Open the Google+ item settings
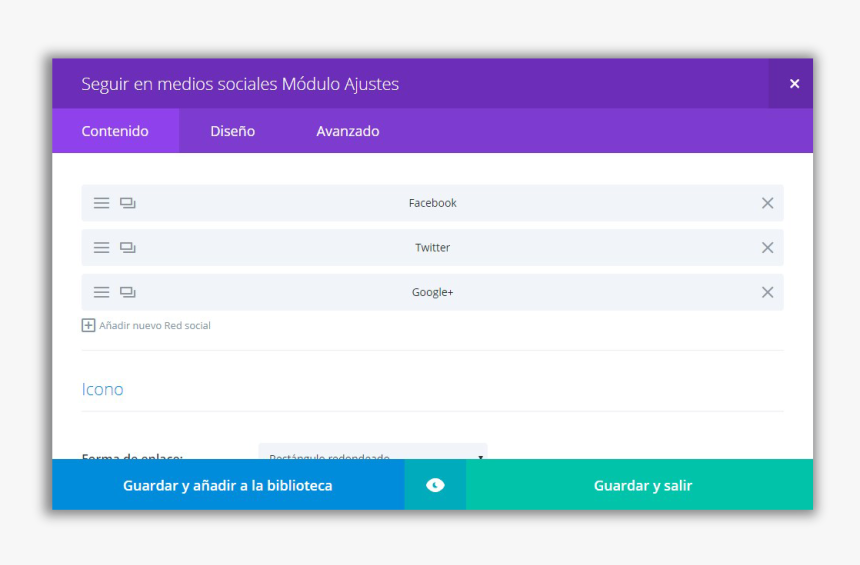860x565 pixels. click(x=432, y=292)
